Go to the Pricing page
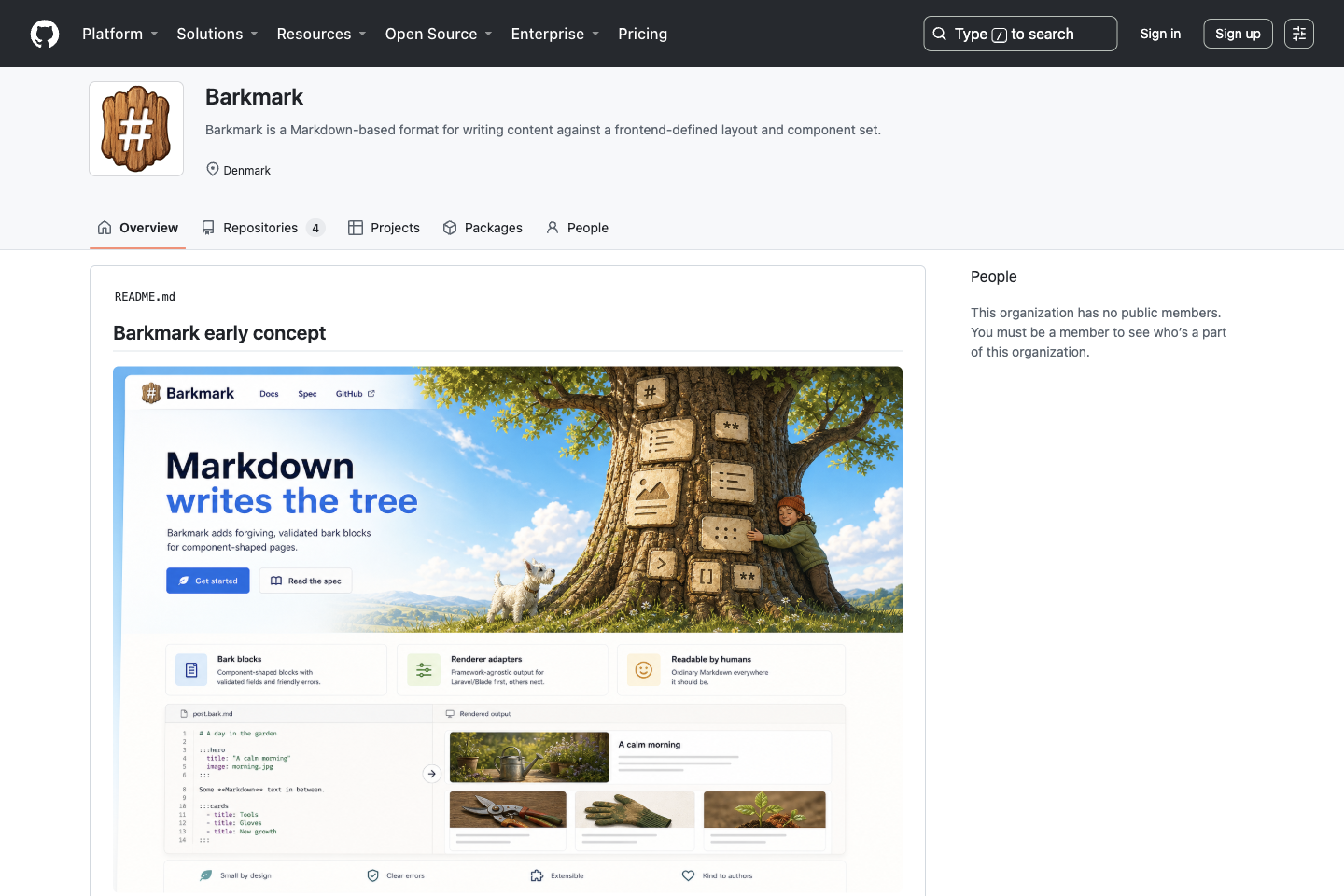1344x896 pixels. pyautogui.click(x=642, y=34)
